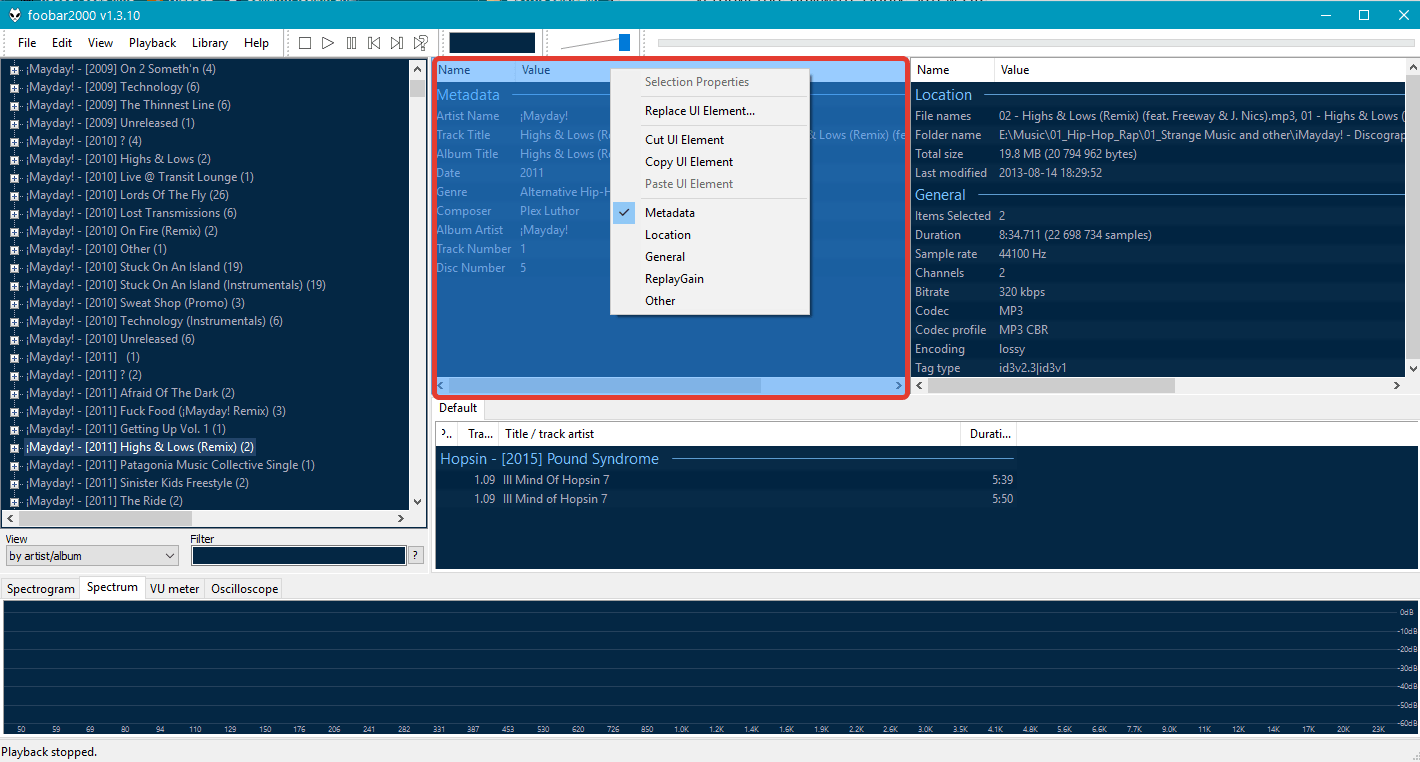Enable ReplayGain section in context menu
The image size is (1420, 762).
point(709,279)
